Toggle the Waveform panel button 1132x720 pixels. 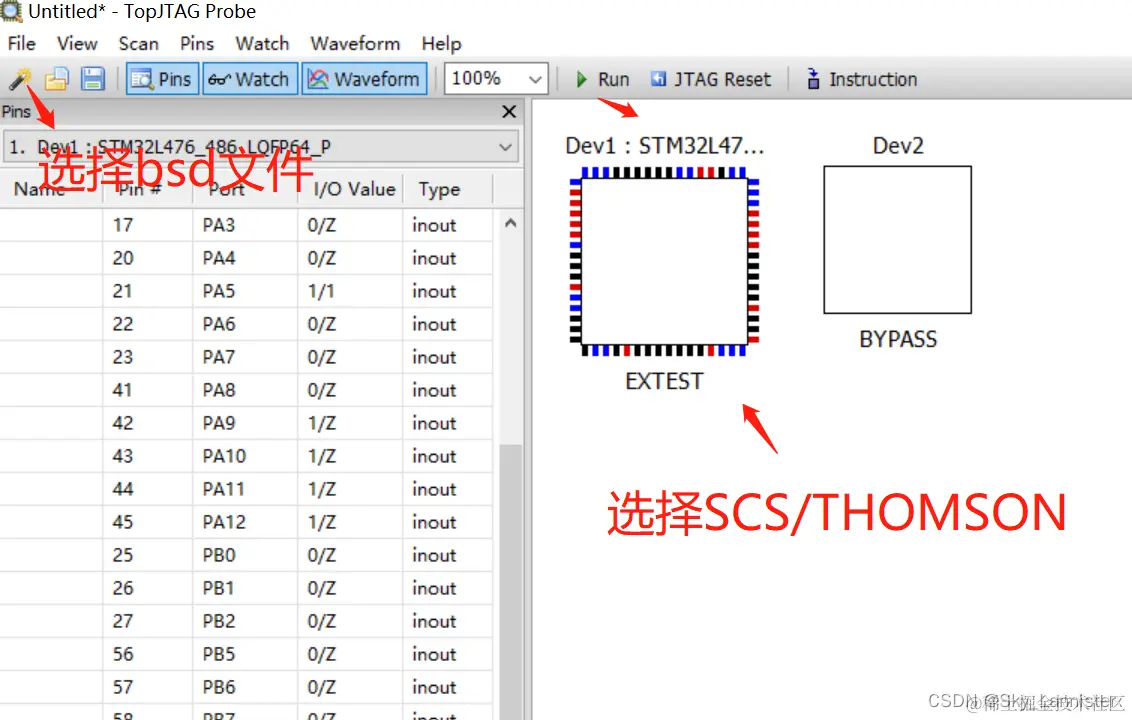[x=365, y=79]
